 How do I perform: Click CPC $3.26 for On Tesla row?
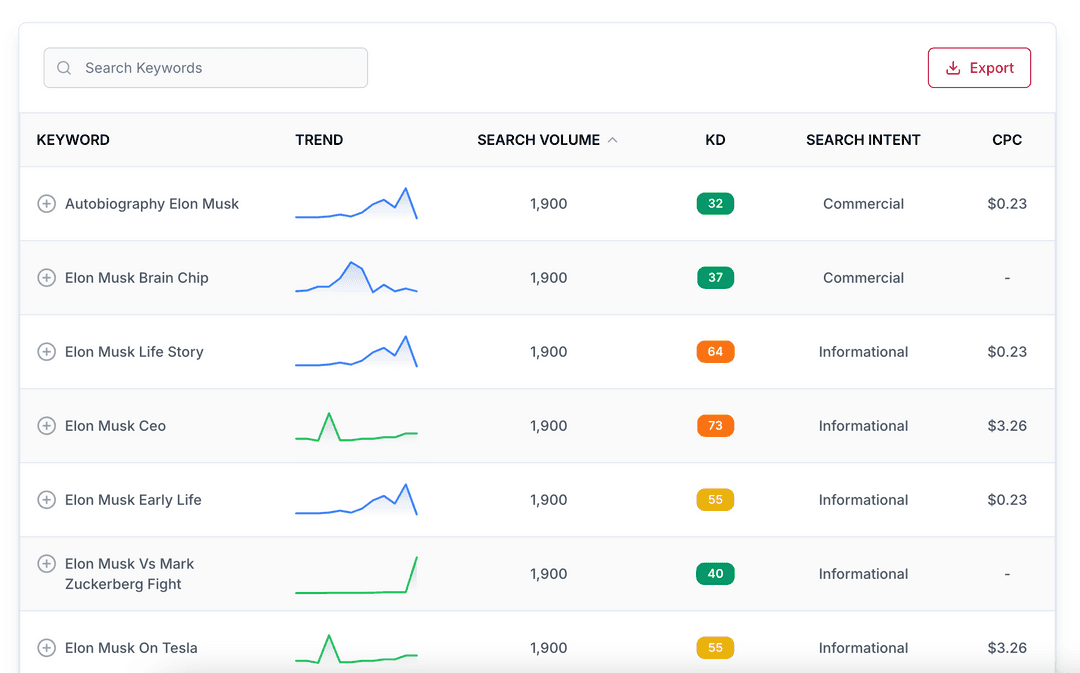click(x=1007, y=648)
